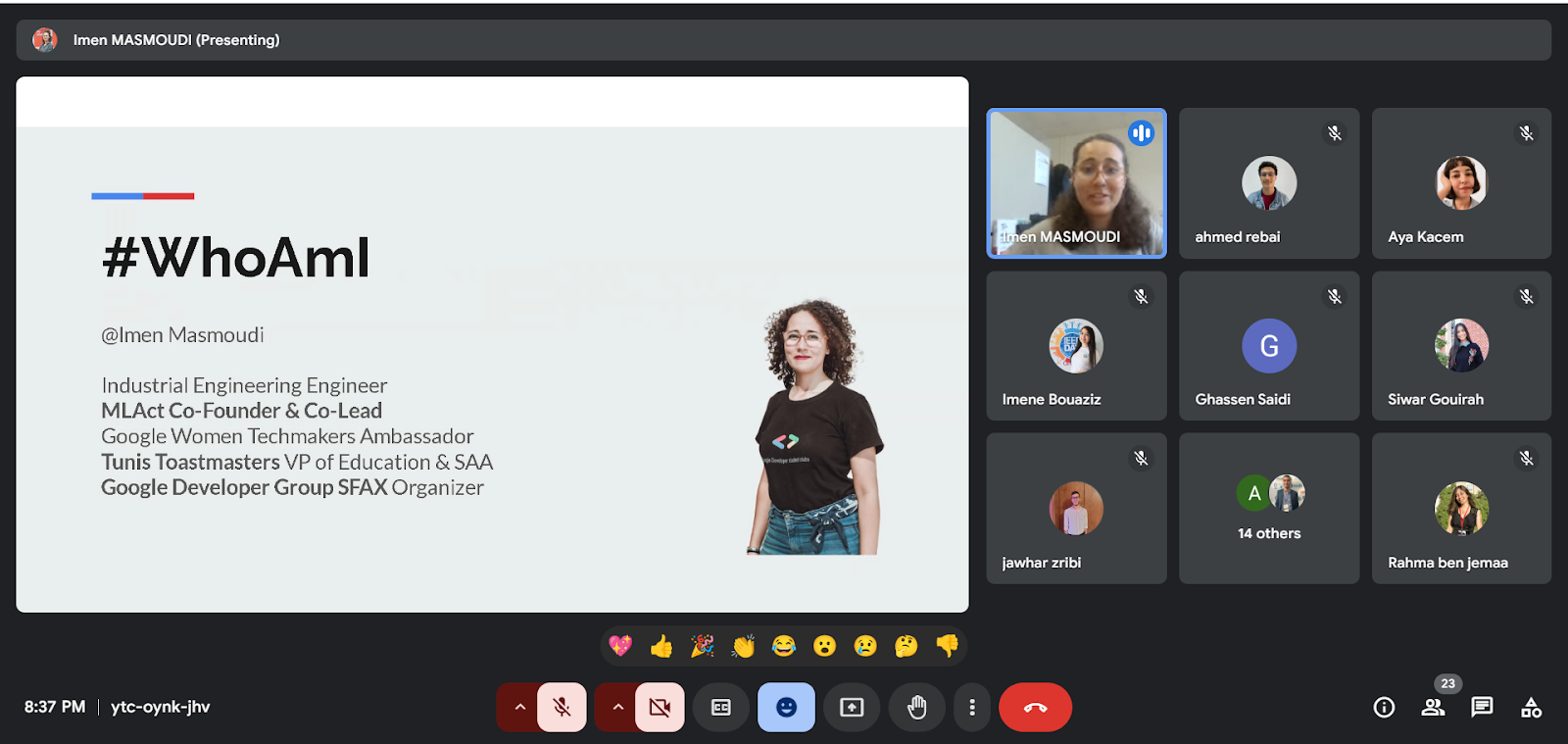Screen dimensions: 1568x744
Task: Click the Ghassen Saidi name label
Action: tap(1243, 400)
